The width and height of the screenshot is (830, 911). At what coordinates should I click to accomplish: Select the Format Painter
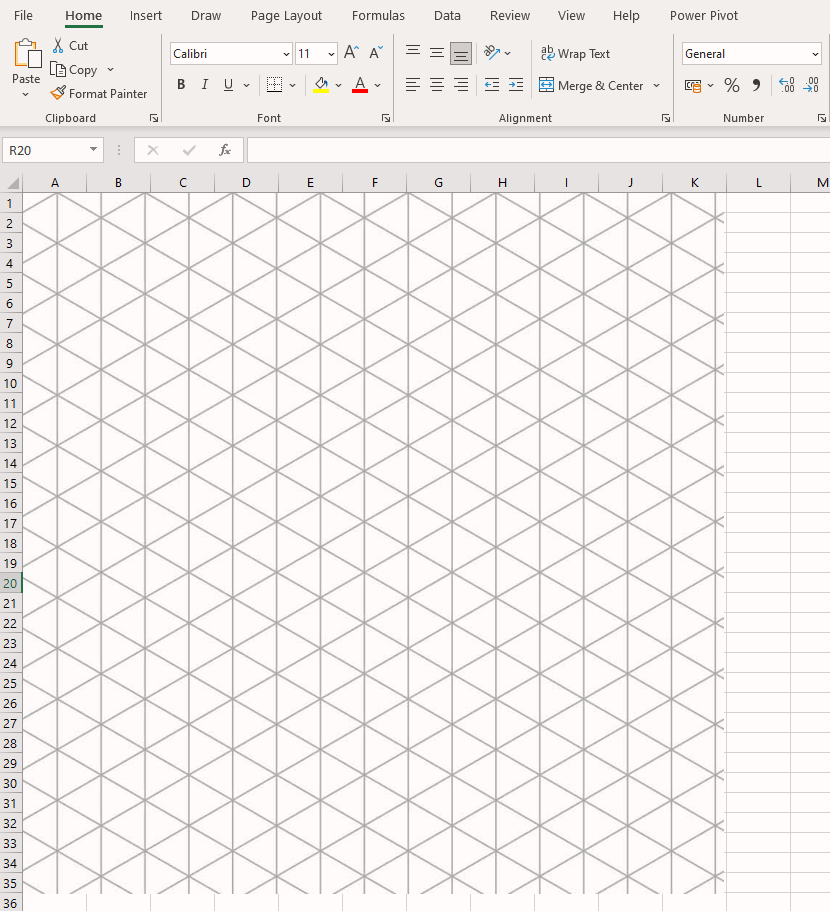[99, 93]
